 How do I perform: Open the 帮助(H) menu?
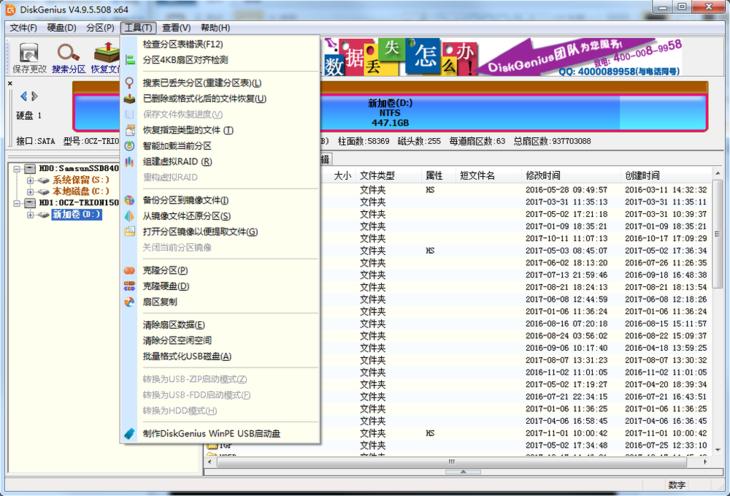pyautogui.click(x=215, y=28)
